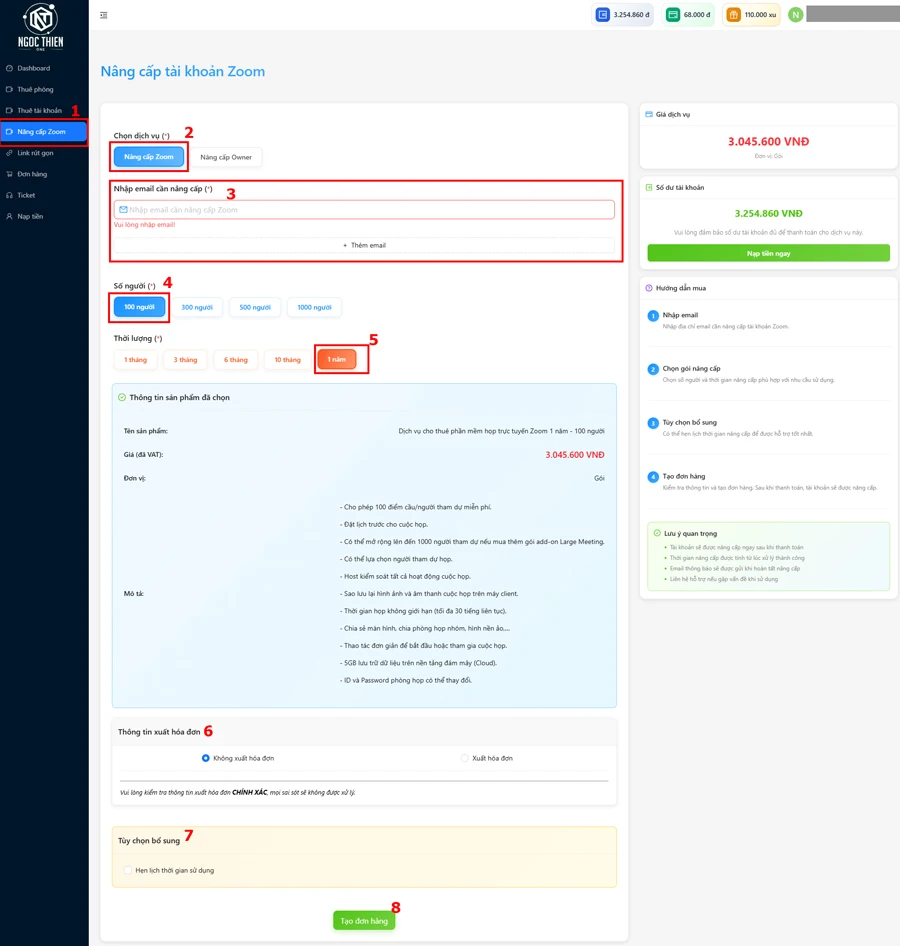Select the 6 tháng duration

(x=236, y=360)
